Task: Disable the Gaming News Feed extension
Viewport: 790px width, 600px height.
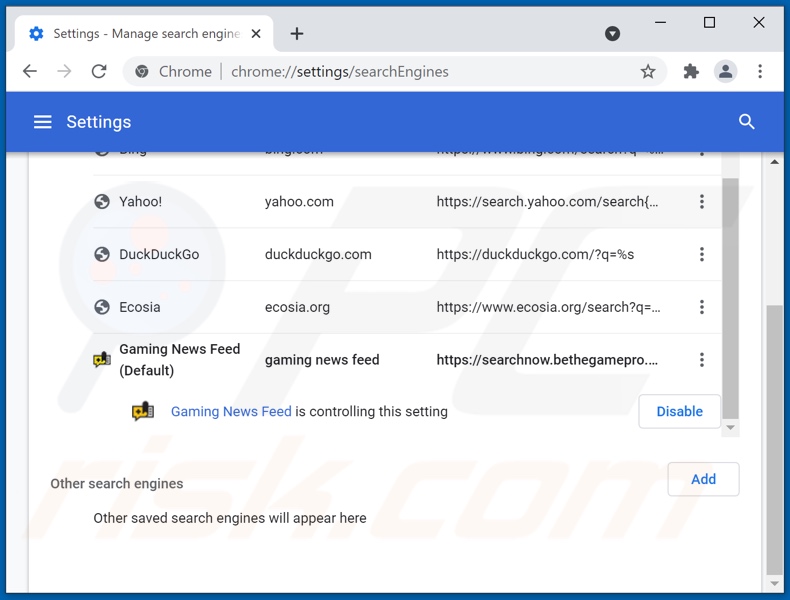Action: (679, 412)
